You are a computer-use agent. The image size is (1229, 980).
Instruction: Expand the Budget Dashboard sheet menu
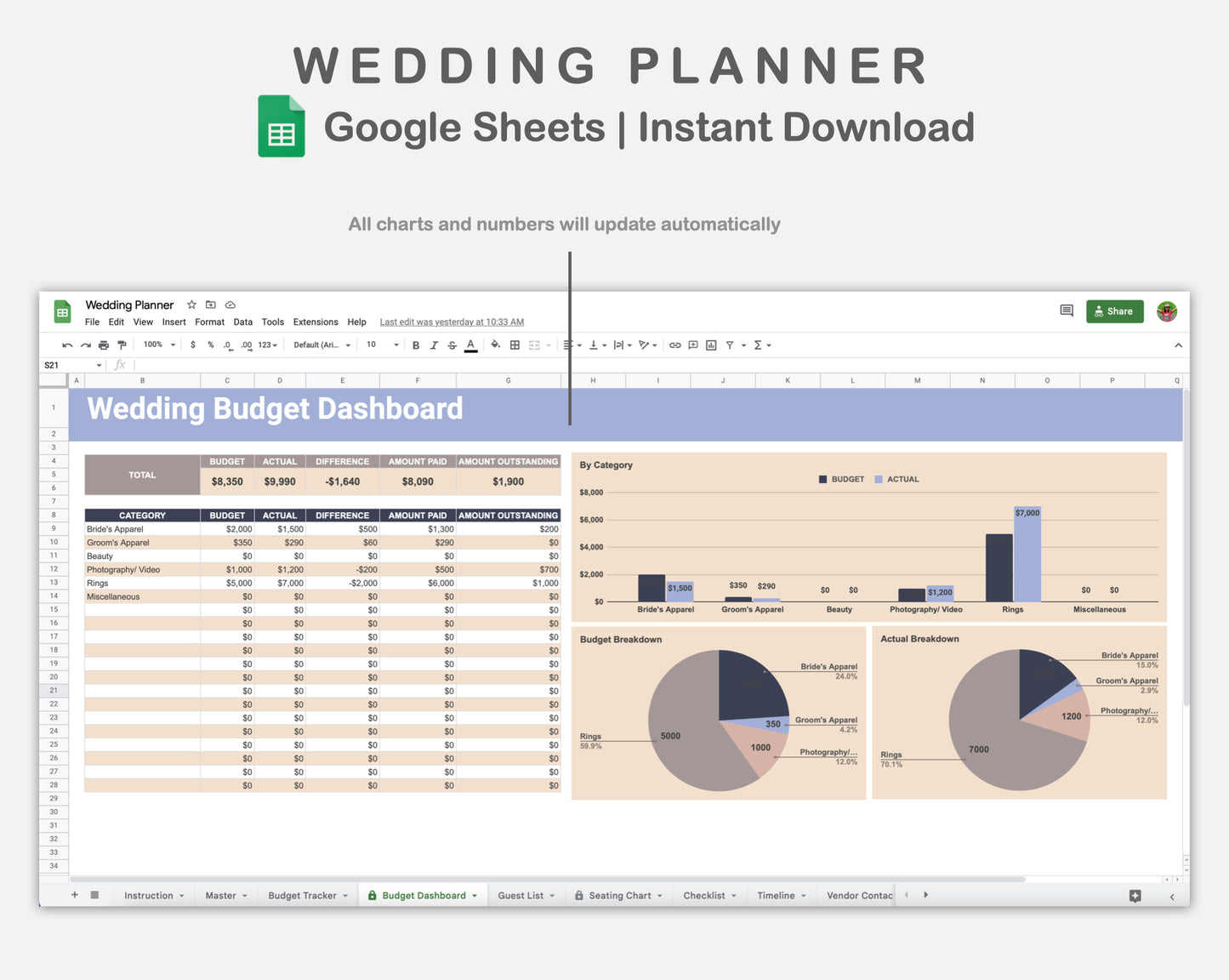point(475,895)
